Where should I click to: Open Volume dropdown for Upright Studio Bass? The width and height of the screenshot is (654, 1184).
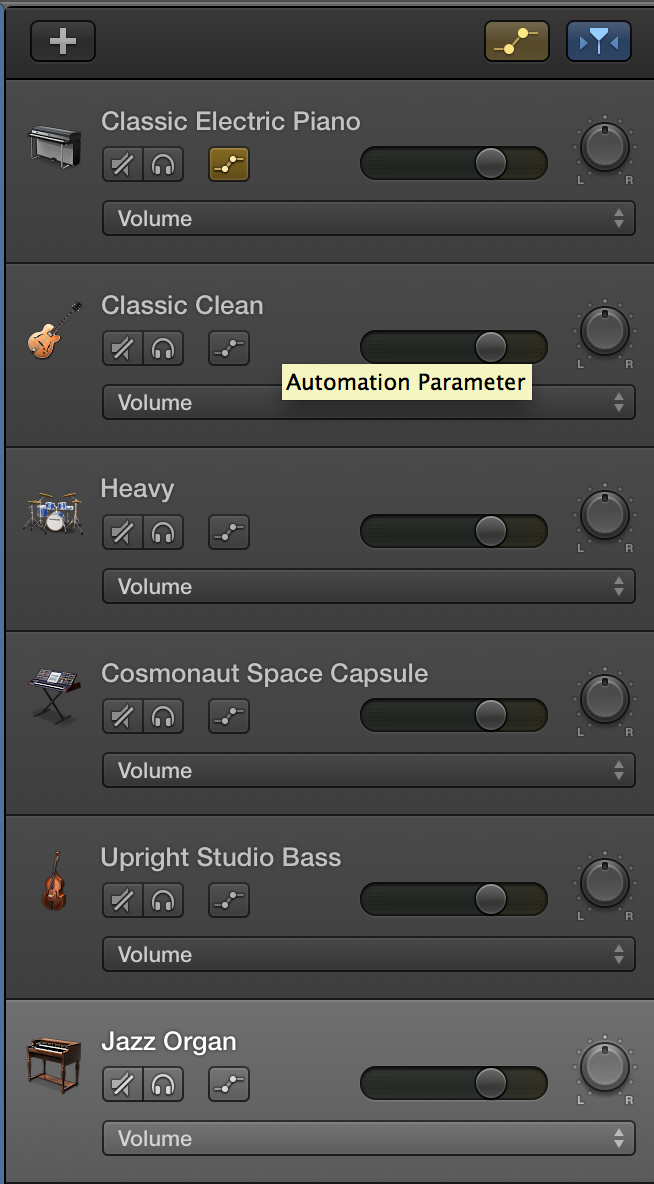coord(369,954)
